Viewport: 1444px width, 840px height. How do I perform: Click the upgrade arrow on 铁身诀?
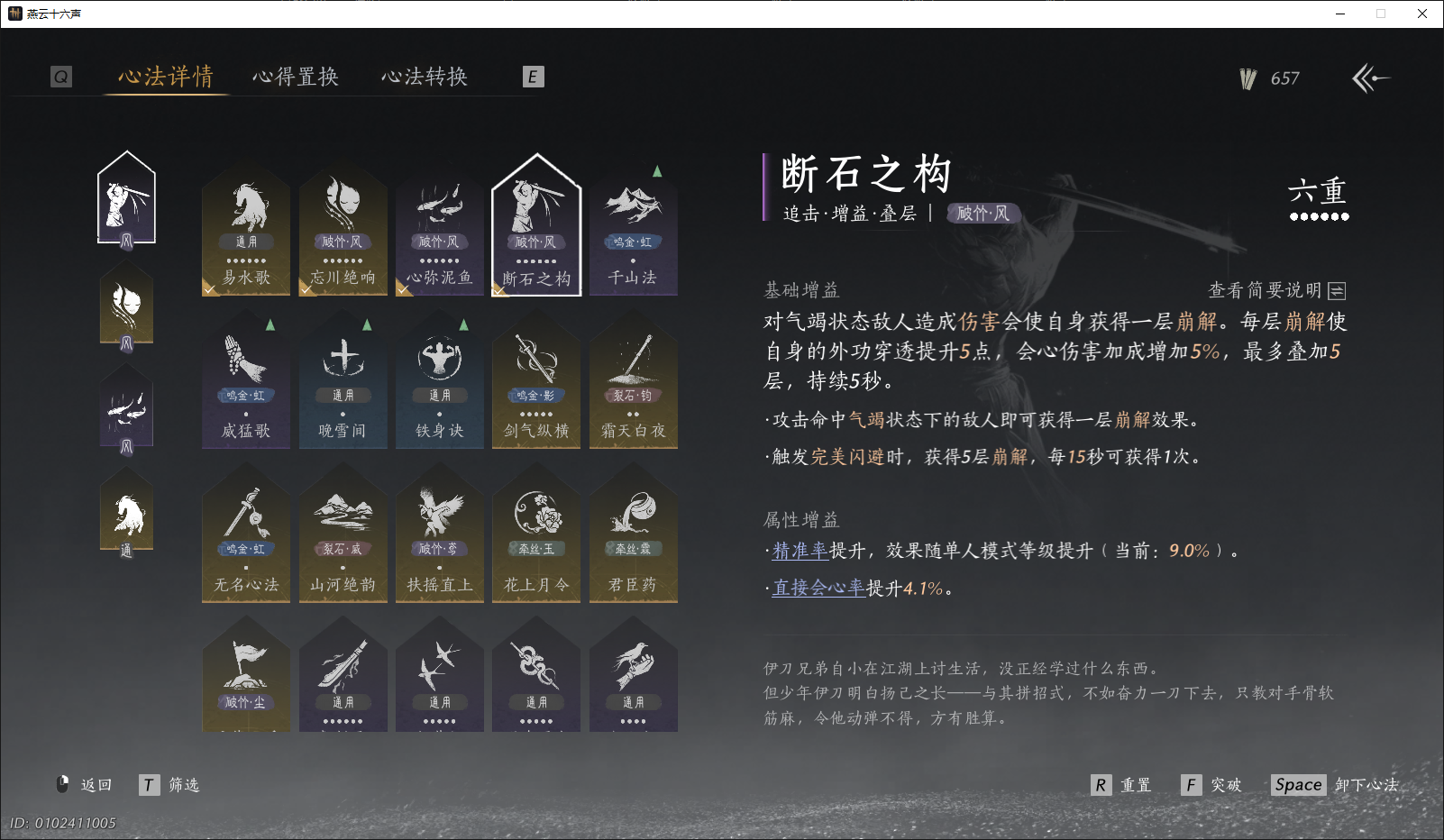[463, 324]
